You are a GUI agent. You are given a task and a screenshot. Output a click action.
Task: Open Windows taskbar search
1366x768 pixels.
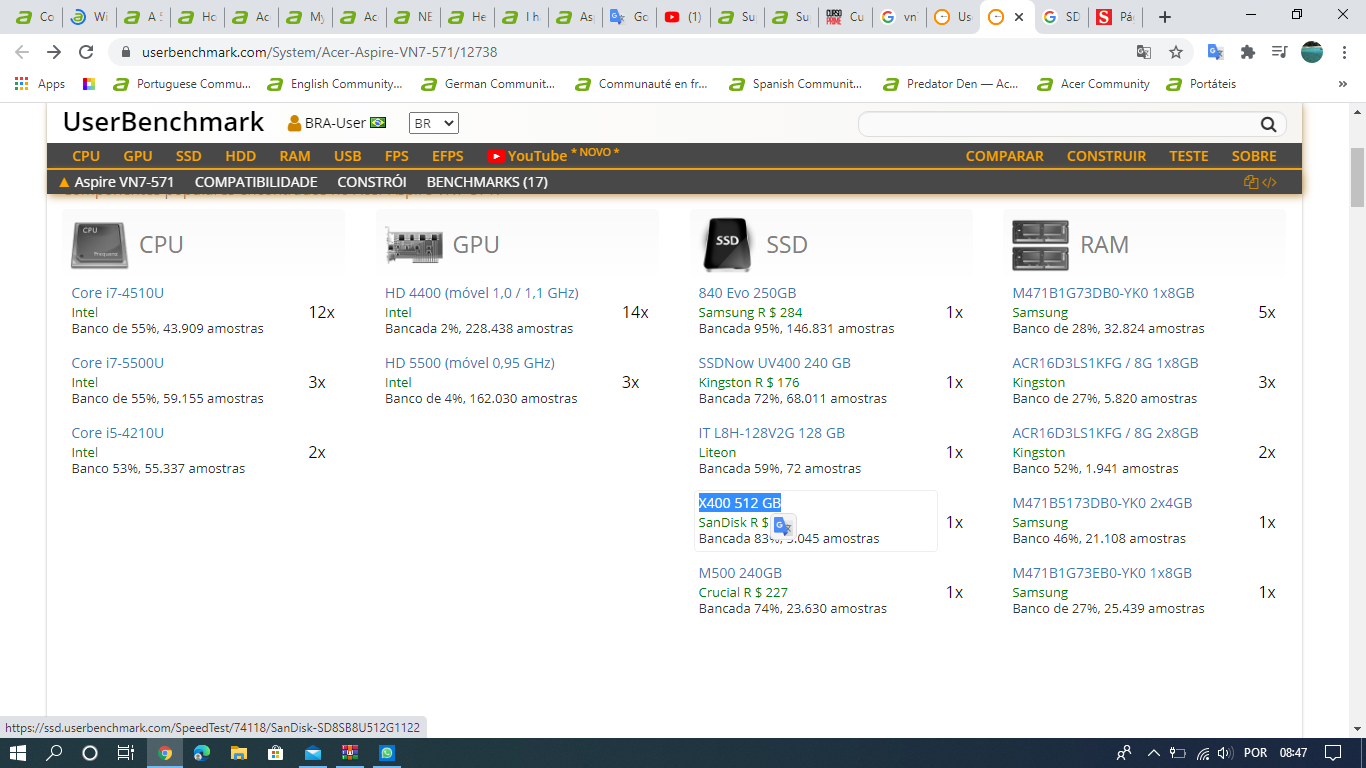pos(54,753)
